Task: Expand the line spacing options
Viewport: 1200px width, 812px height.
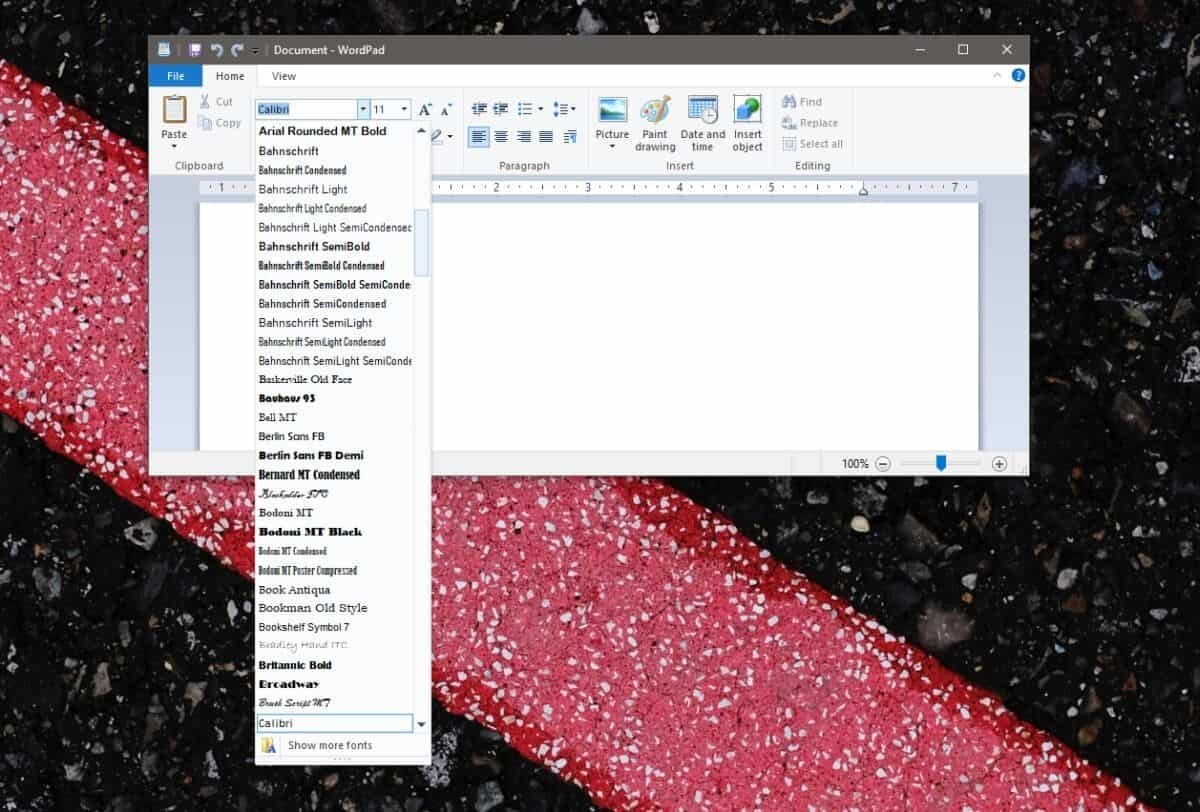Action: (573, 108)
